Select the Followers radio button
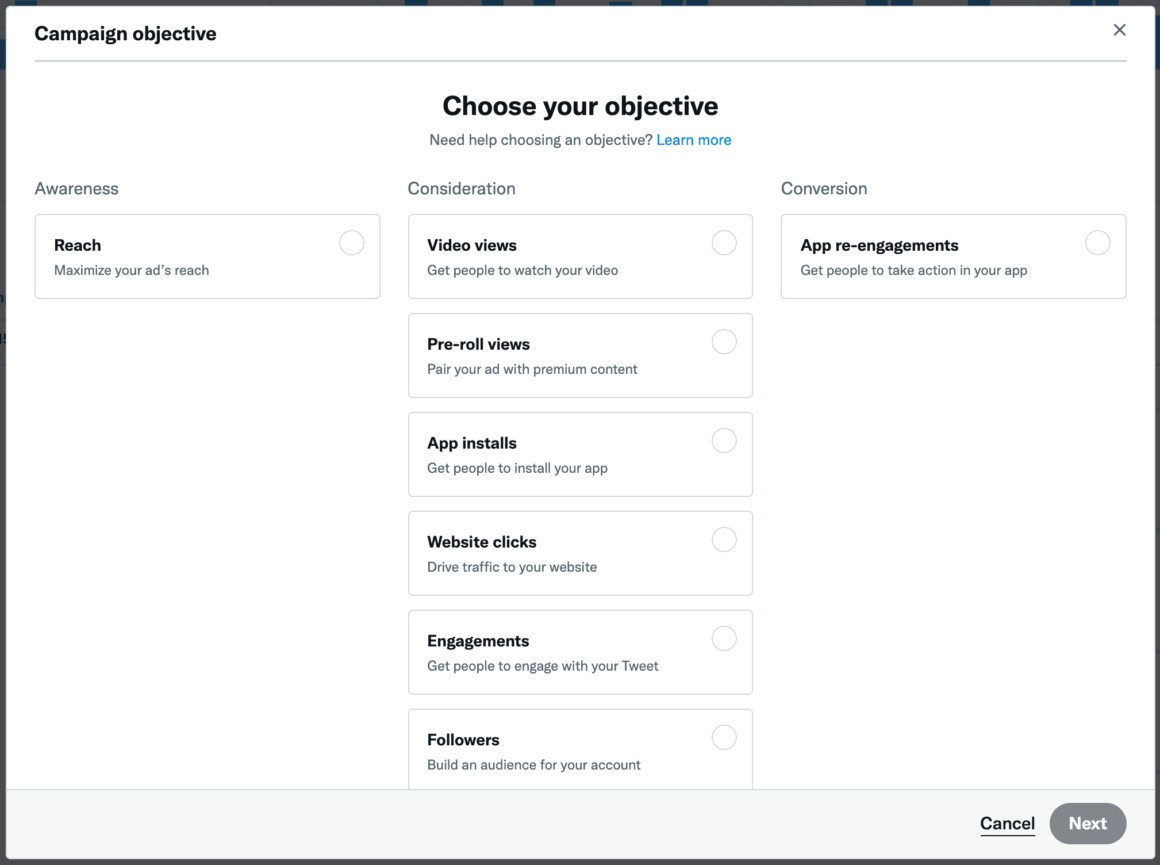This screenshot has height=865, width=1160. 724,736
